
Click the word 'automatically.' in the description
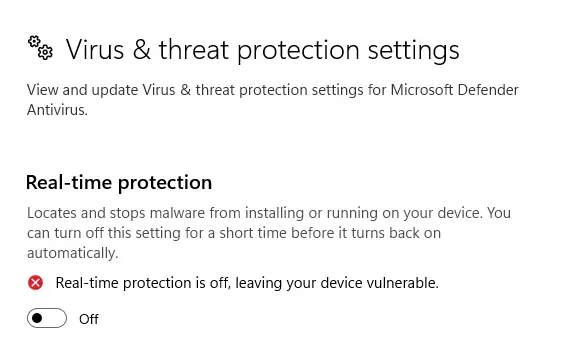click(x=73, y=253)
